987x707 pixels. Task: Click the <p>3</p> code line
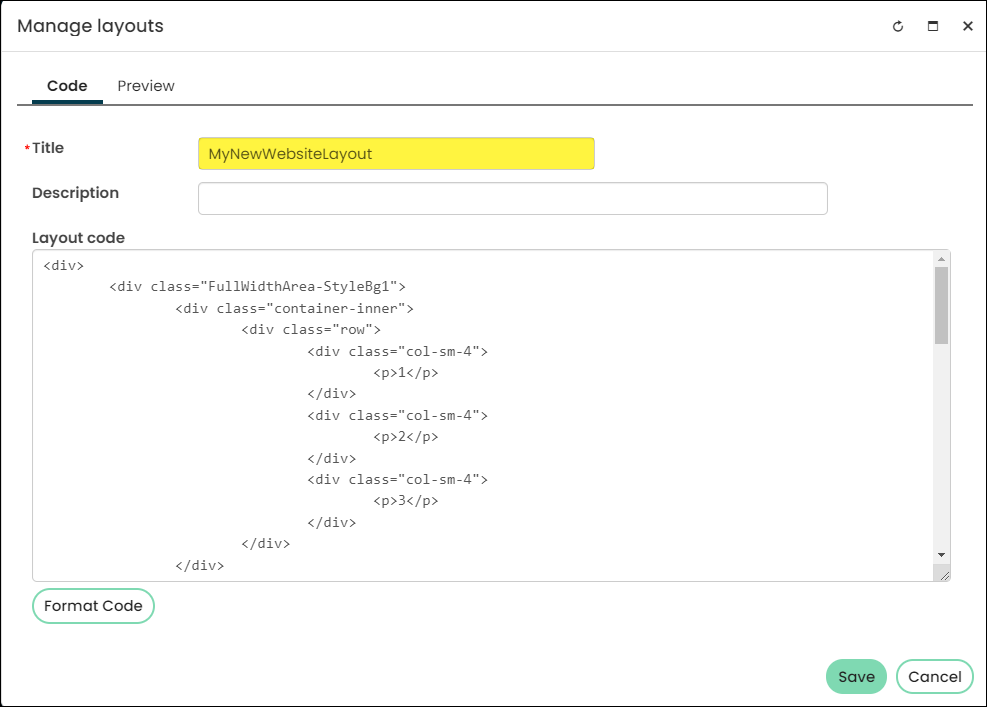(405, 501)
